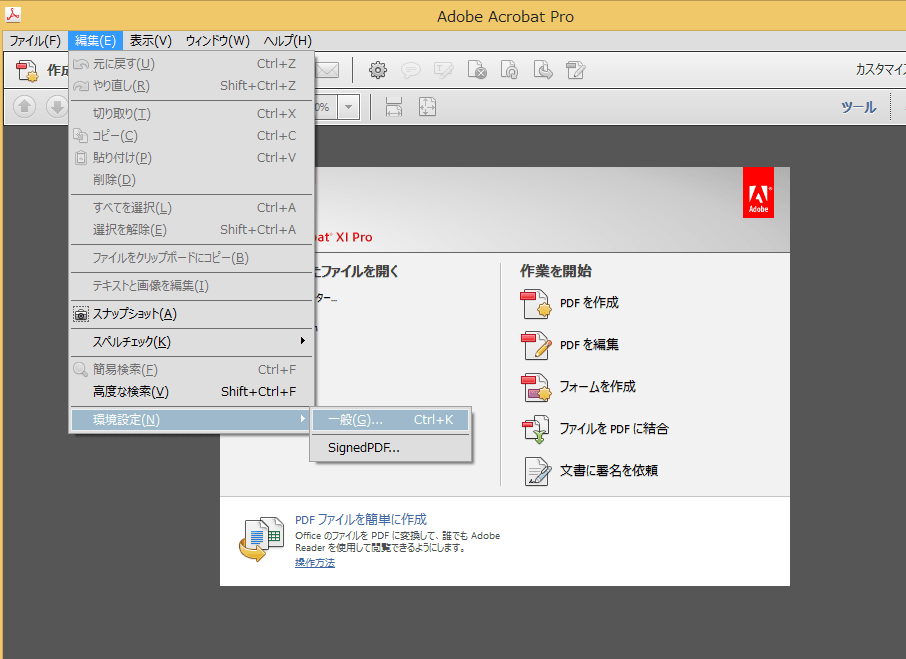Viewport: 906px width, 659px height.
Task: Click the Acrobat title bar app icon
Action: [x=13, y=14]
